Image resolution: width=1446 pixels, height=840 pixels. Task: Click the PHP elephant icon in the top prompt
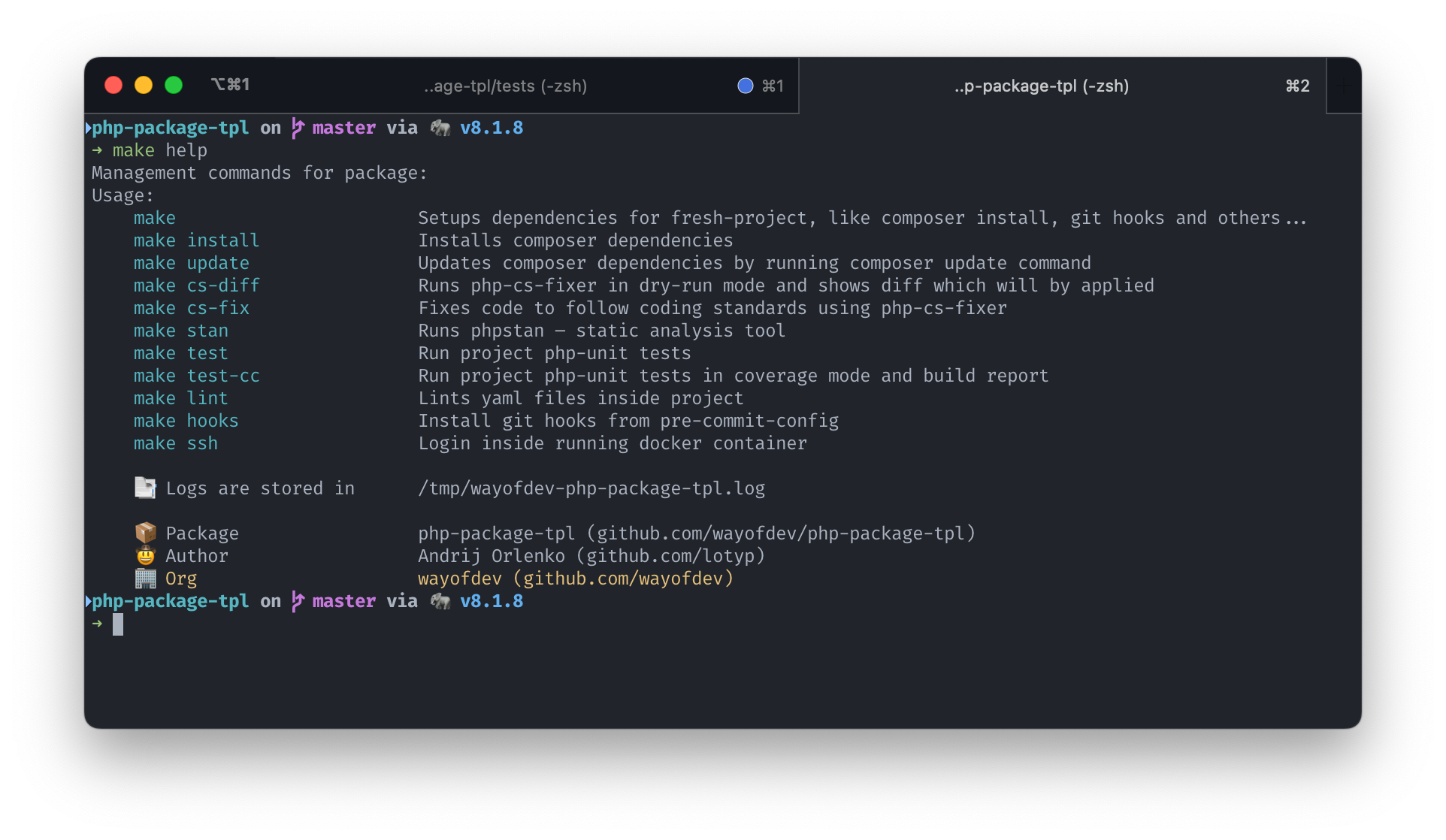point(440,128)
